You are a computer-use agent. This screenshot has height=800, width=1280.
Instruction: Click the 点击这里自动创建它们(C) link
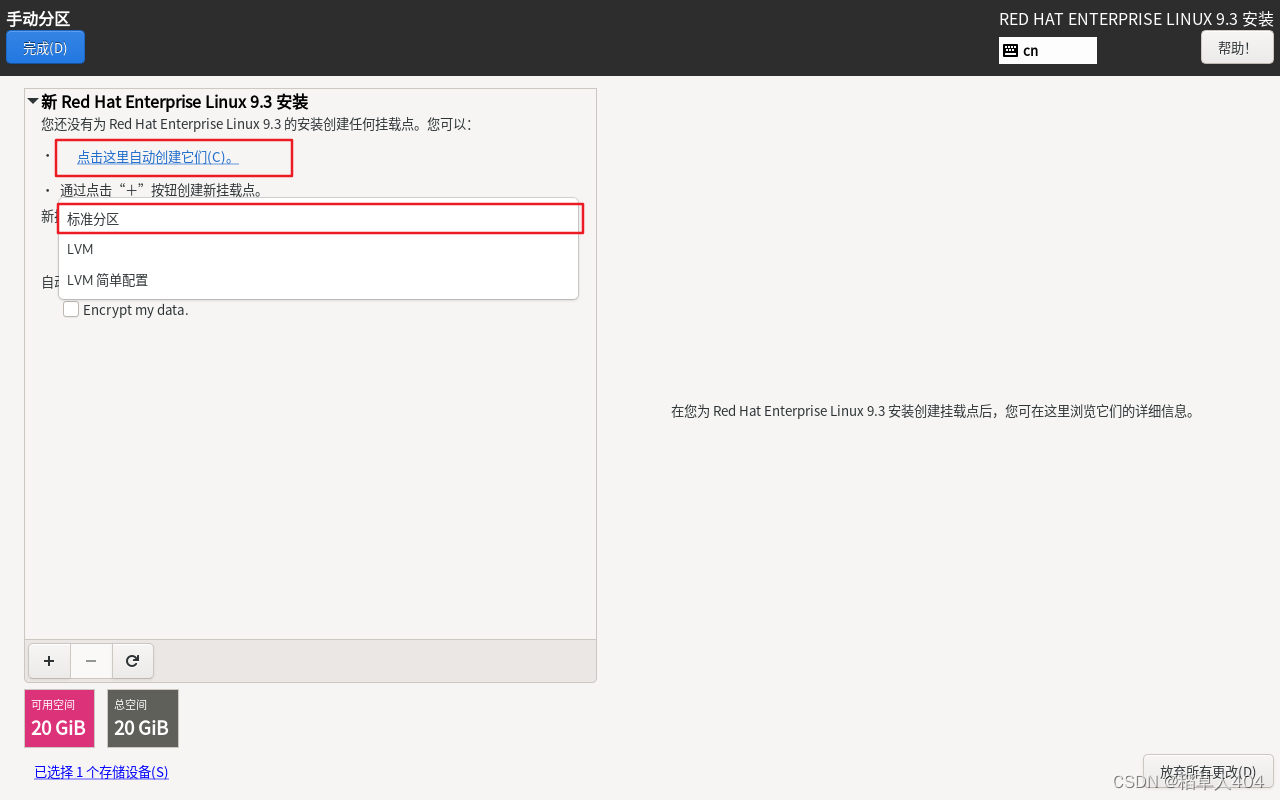[157, 157]
